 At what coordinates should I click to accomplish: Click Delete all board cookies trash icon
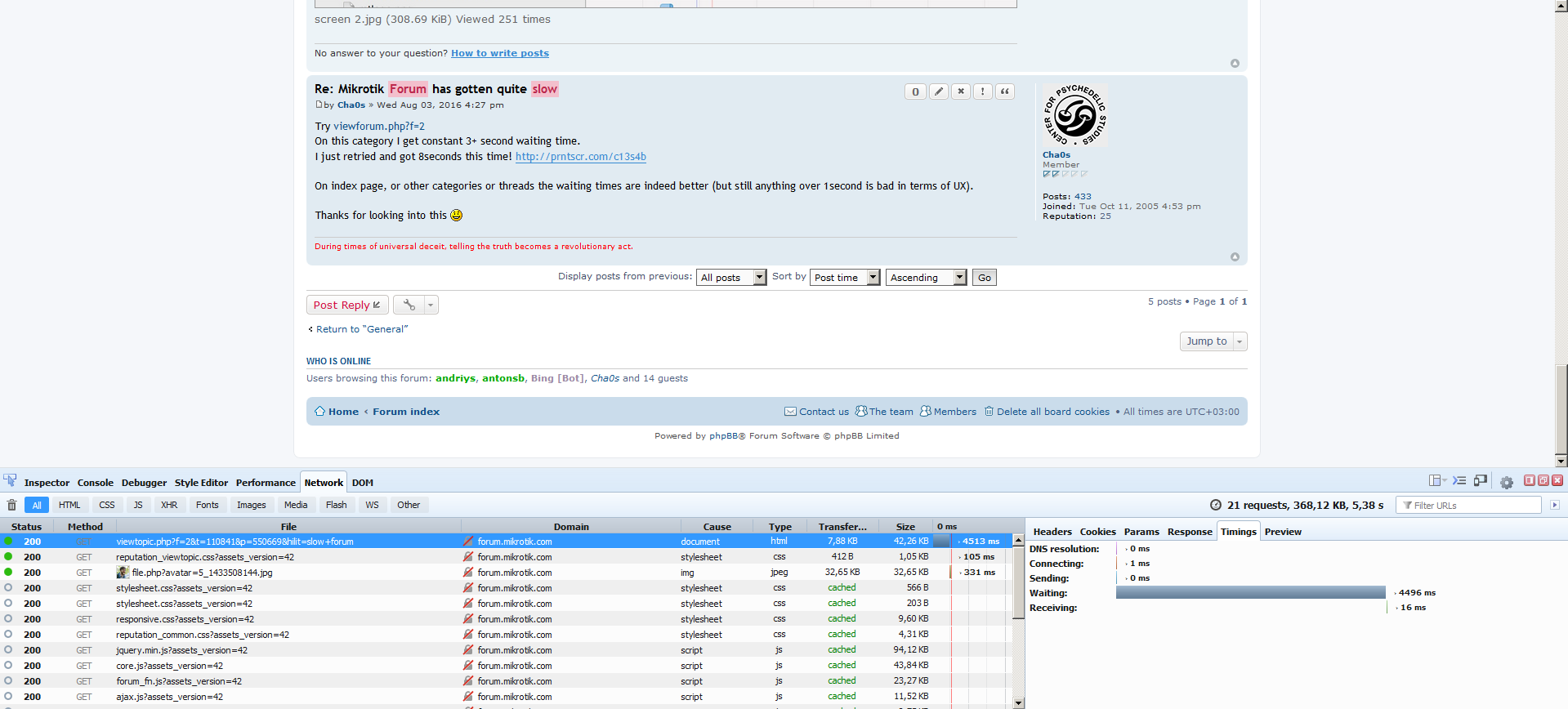989,411
